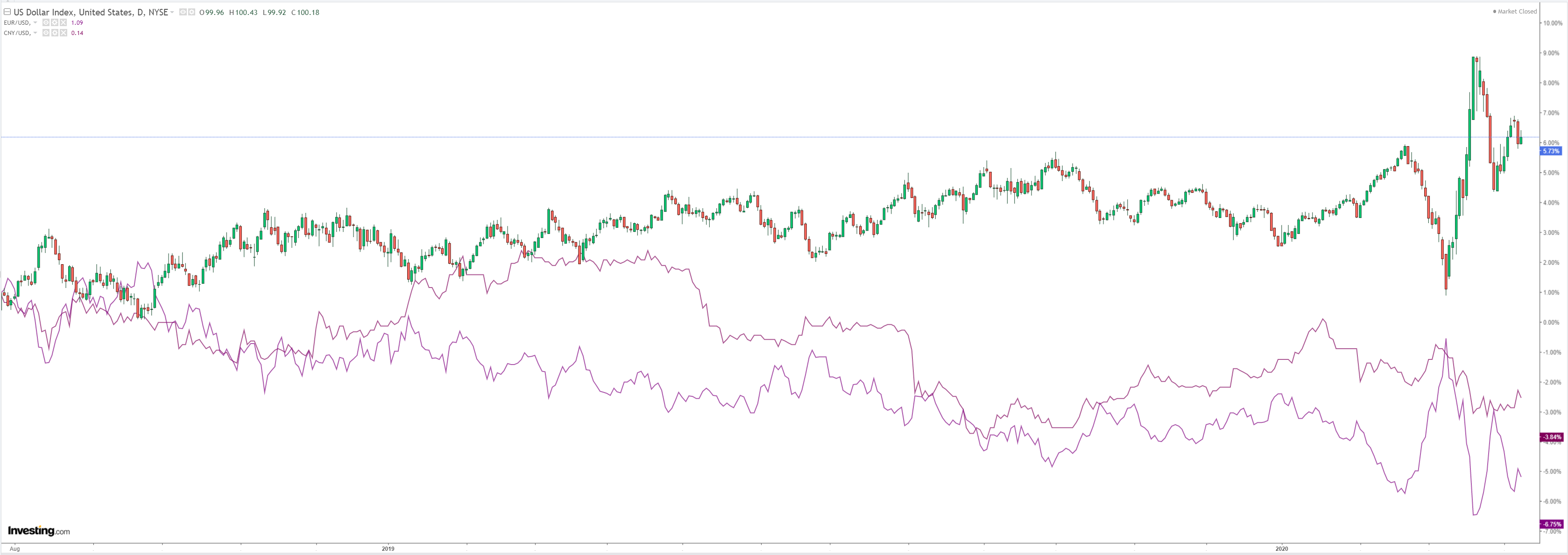Click the -6.75% purple price label
Image resolution: width=1568 pixels, height=555 pixels.
point(1551,524)
